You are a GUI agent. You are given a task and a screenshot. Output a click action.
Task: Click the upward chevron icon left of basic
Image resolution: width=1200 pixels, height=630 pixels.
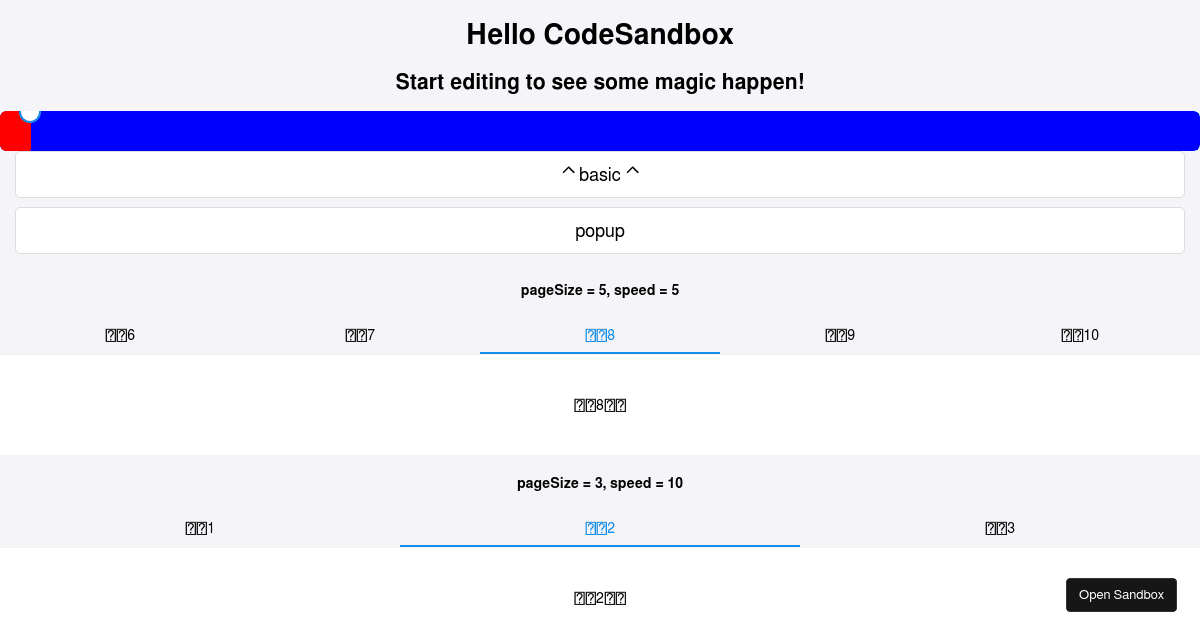click(x=567, y=172)
